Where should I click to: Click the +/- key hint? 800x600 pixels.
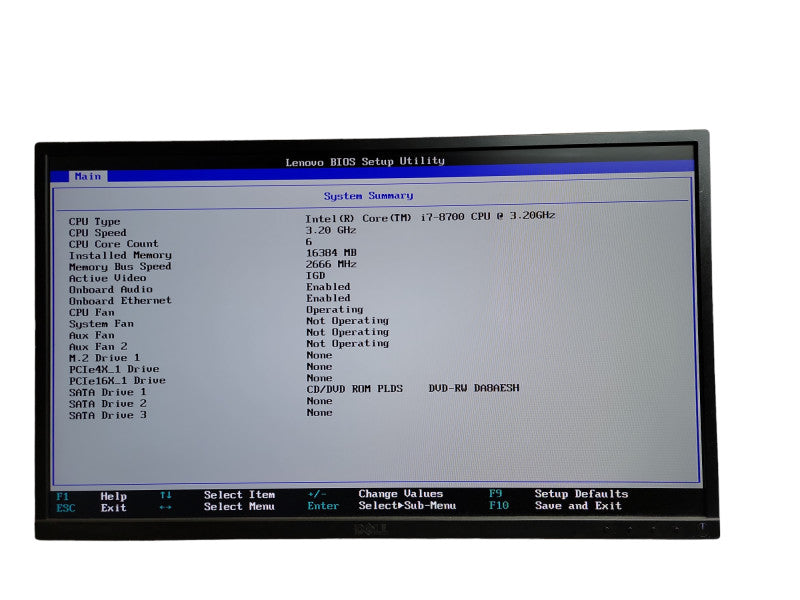pos(317,494)
